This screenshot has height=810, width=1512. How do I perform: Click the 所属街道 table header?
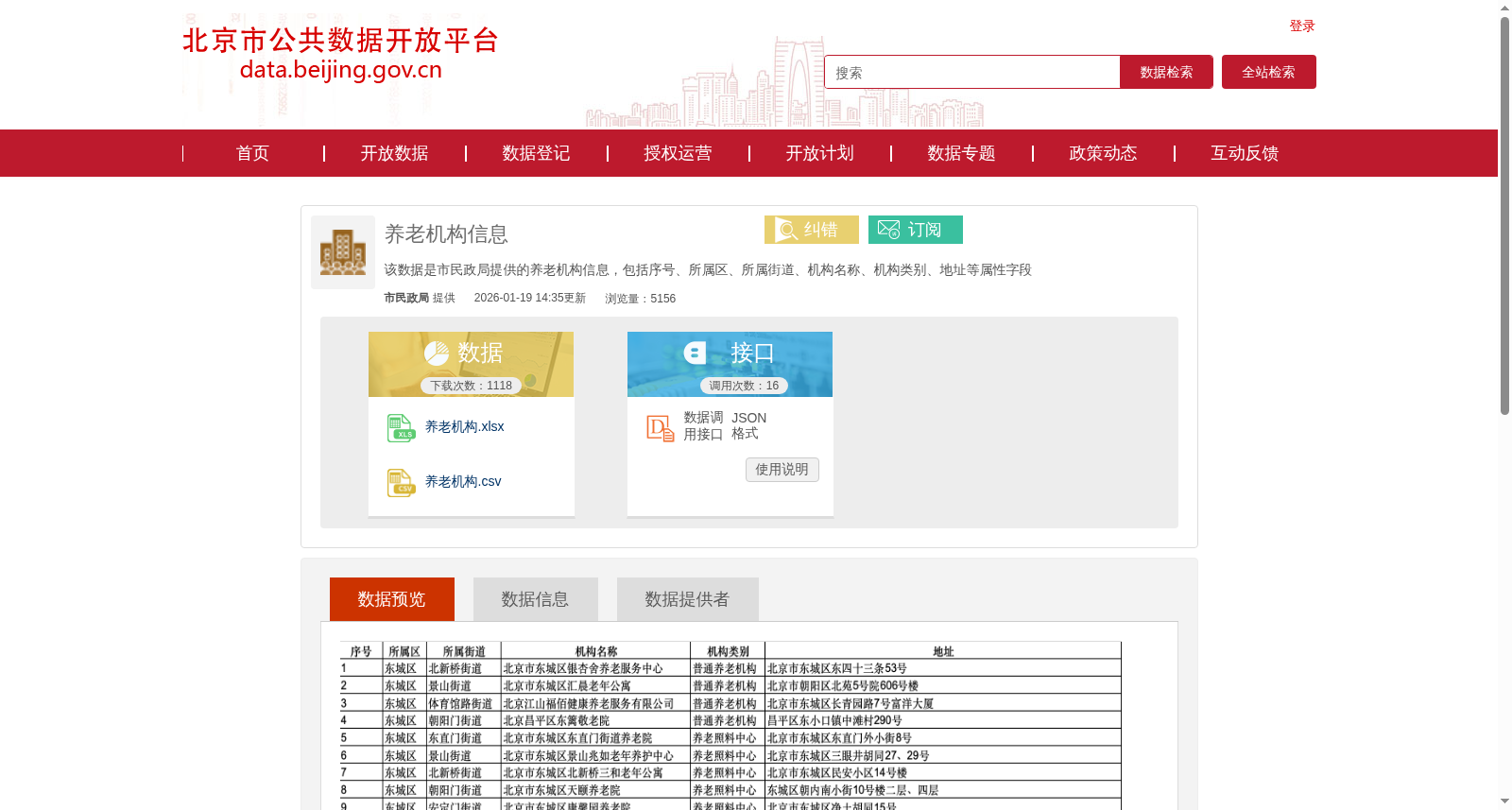coord(464,651)
